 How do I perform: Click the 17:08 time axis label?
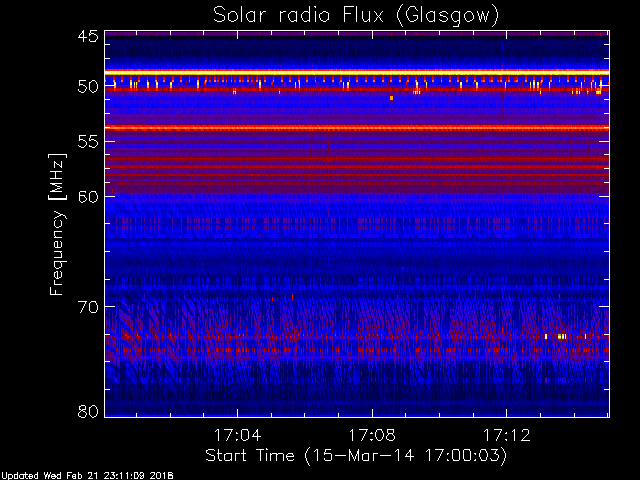click(372, 436)
